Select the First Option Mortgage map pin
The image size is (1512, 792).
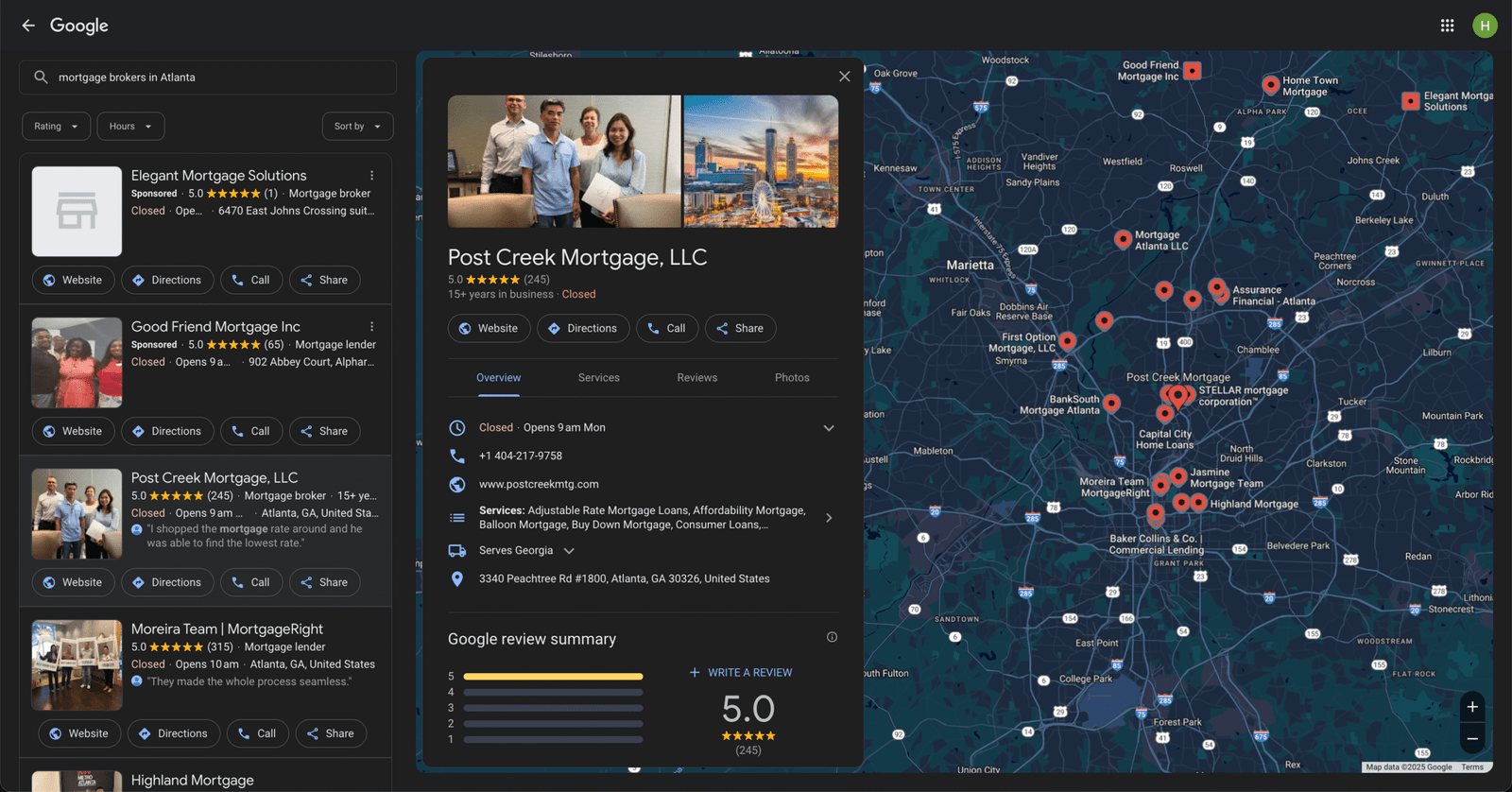pos(1067,340)
